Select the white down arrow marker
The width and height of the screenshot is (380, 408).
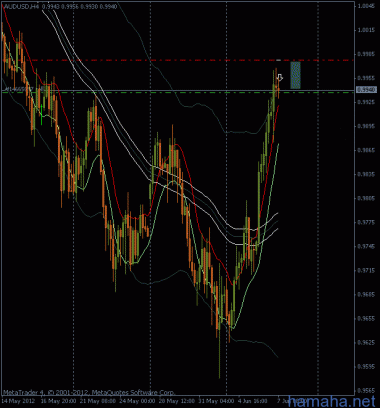point(280,77)
